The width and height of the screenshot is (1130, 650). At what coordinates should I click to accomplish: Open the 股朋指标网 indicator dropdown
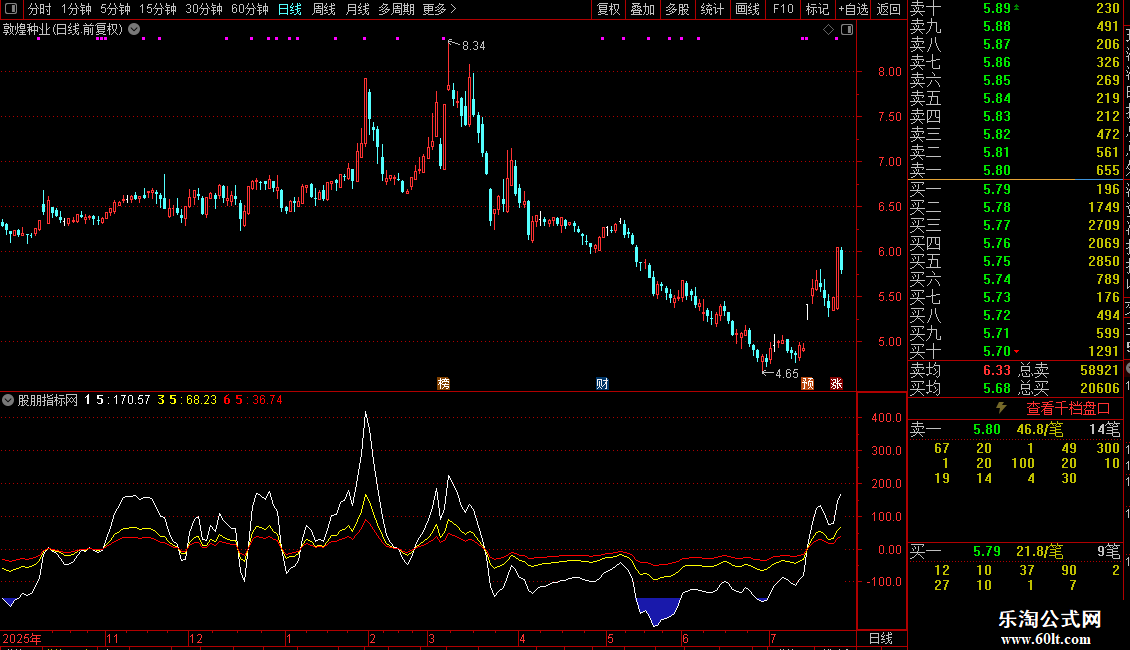[8, 400]
